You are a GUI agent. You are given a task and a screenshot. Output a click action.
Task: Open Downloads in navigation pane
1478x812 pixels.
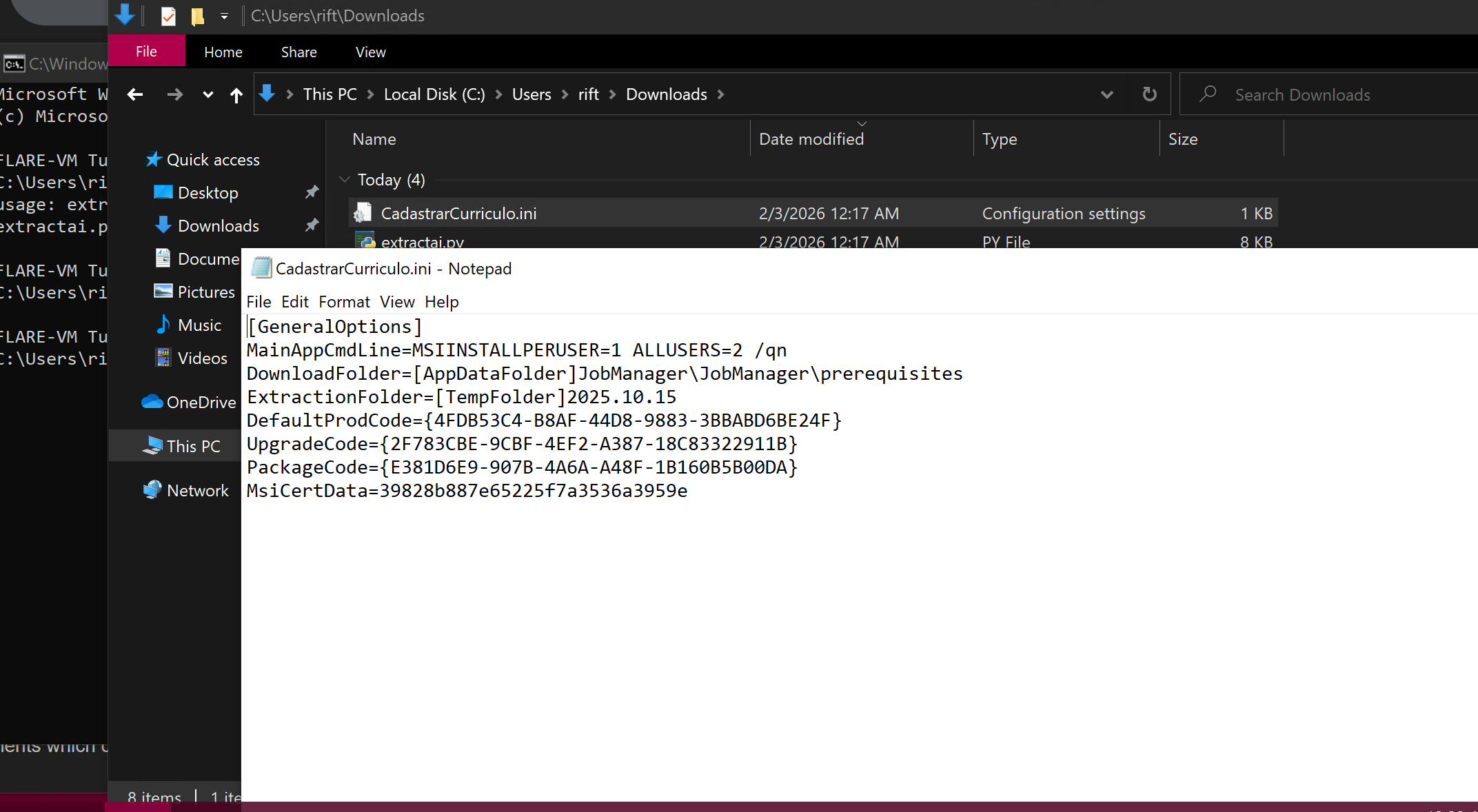(x=218, y=226)
